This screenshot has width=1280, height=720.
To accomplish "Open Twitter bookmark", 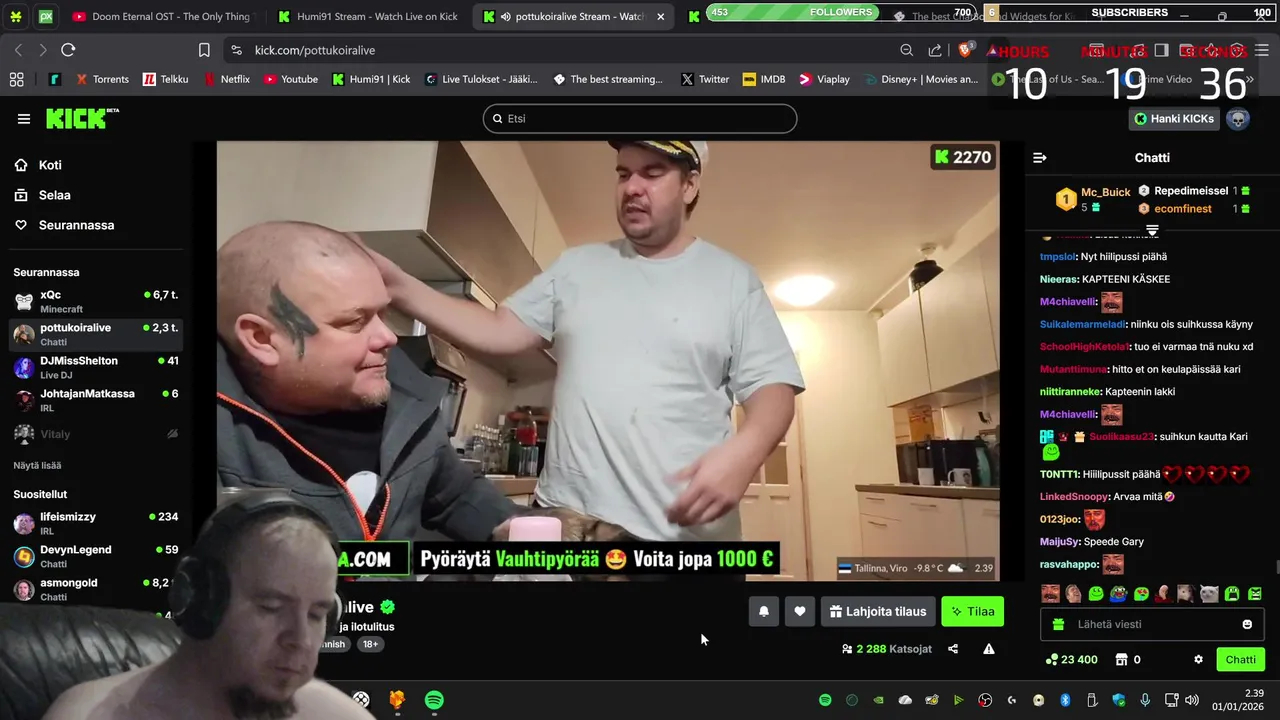I will tap(705, 79).
